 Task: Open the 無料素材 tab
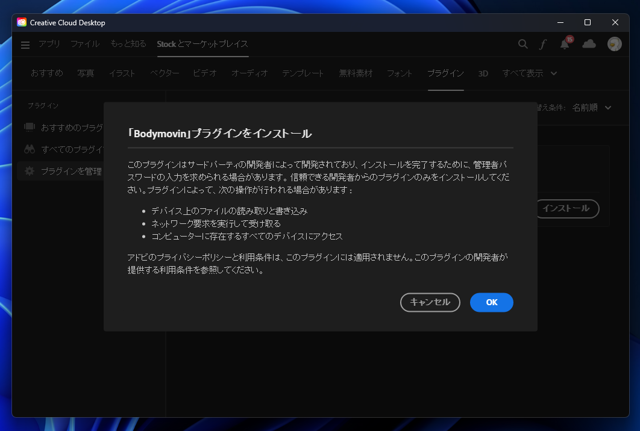[356, 73]
